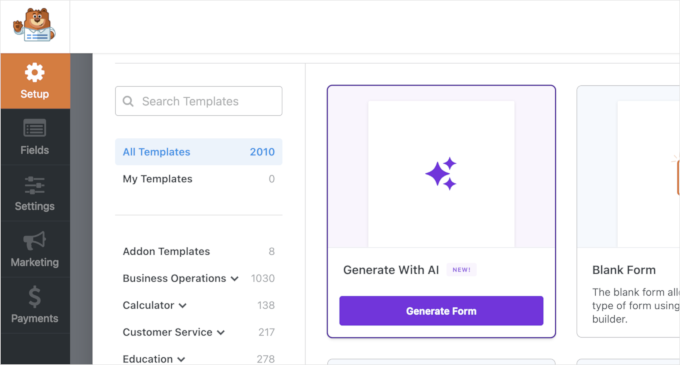Click the Generate Form button

click(441, 311)
